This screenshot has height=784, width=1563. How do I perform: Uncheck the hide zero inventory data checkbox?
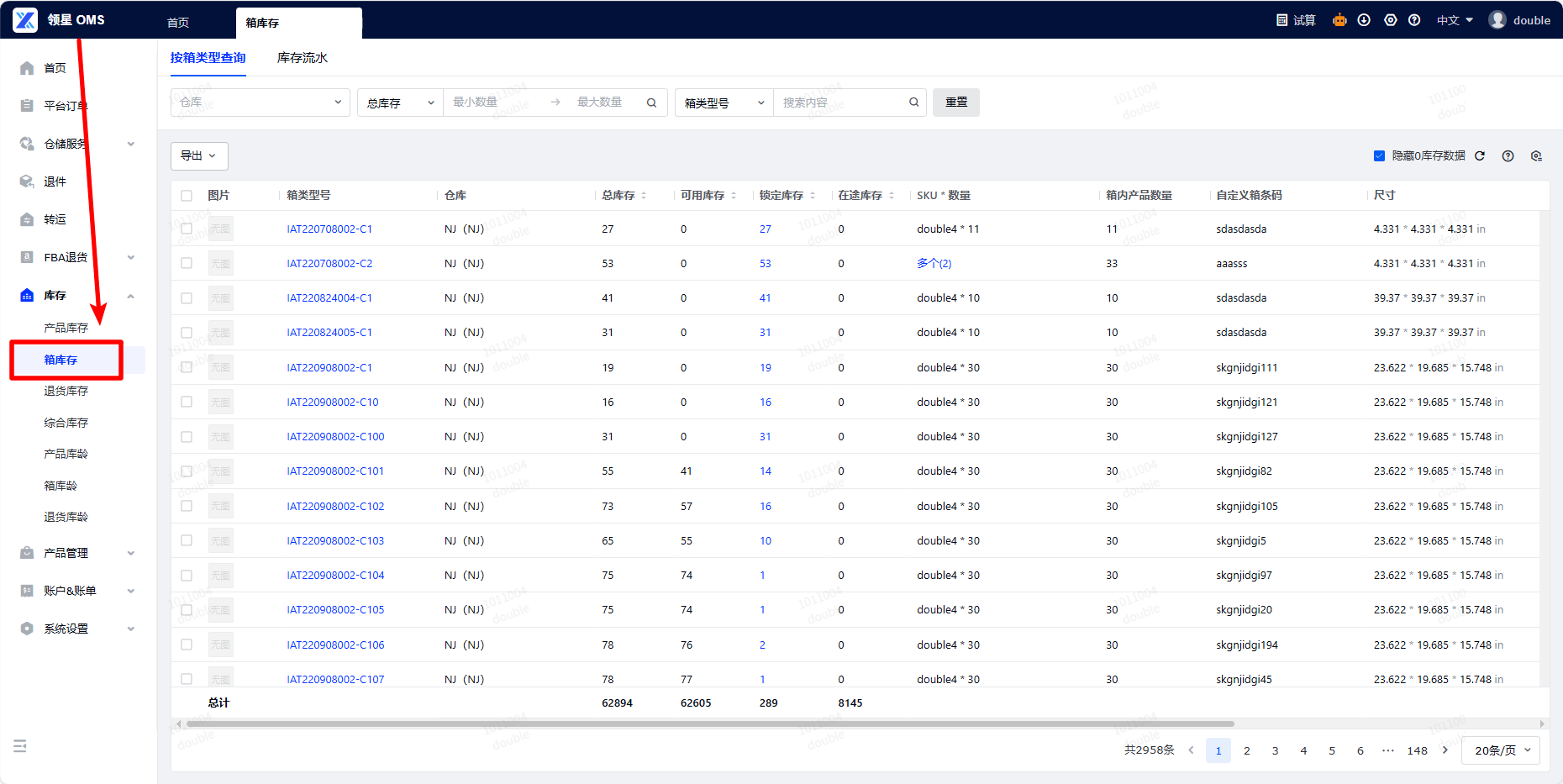[x=1379, y=155]
